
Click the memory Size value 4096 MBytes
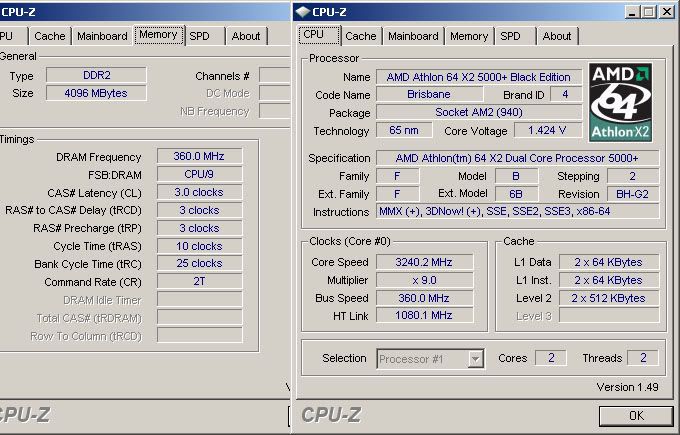point(96,93)
